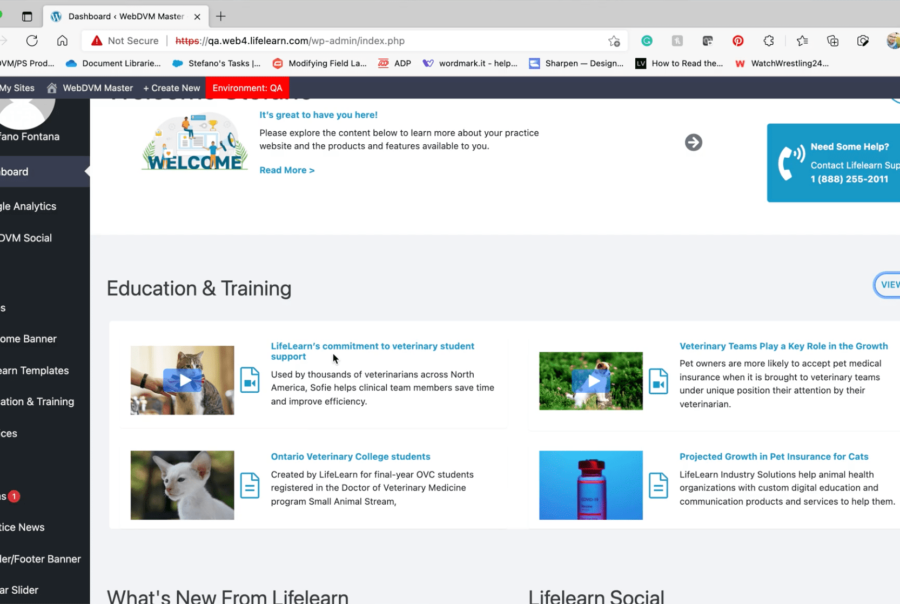Click the Environment: QA badge
This screenshot has height=604, width=900.
pos(247,88)
